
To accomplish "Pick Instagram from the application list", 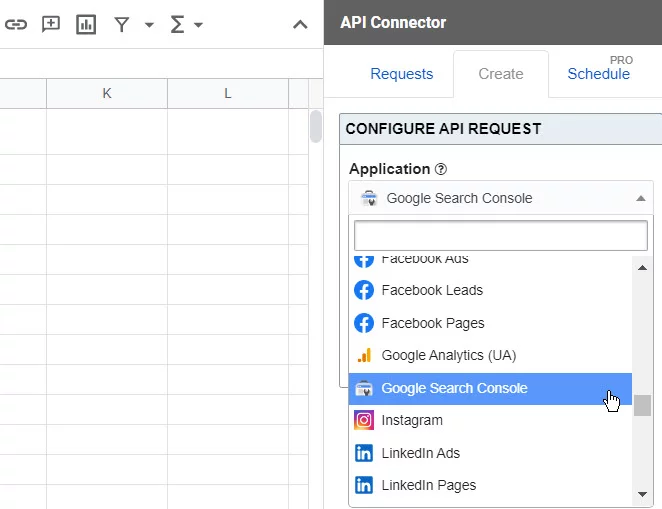I will (490, 420).
